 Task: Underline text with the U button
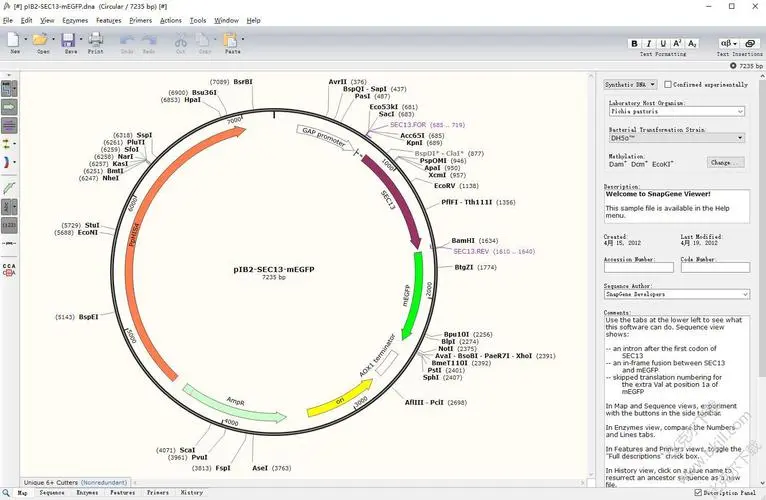[x=663, y=43]
